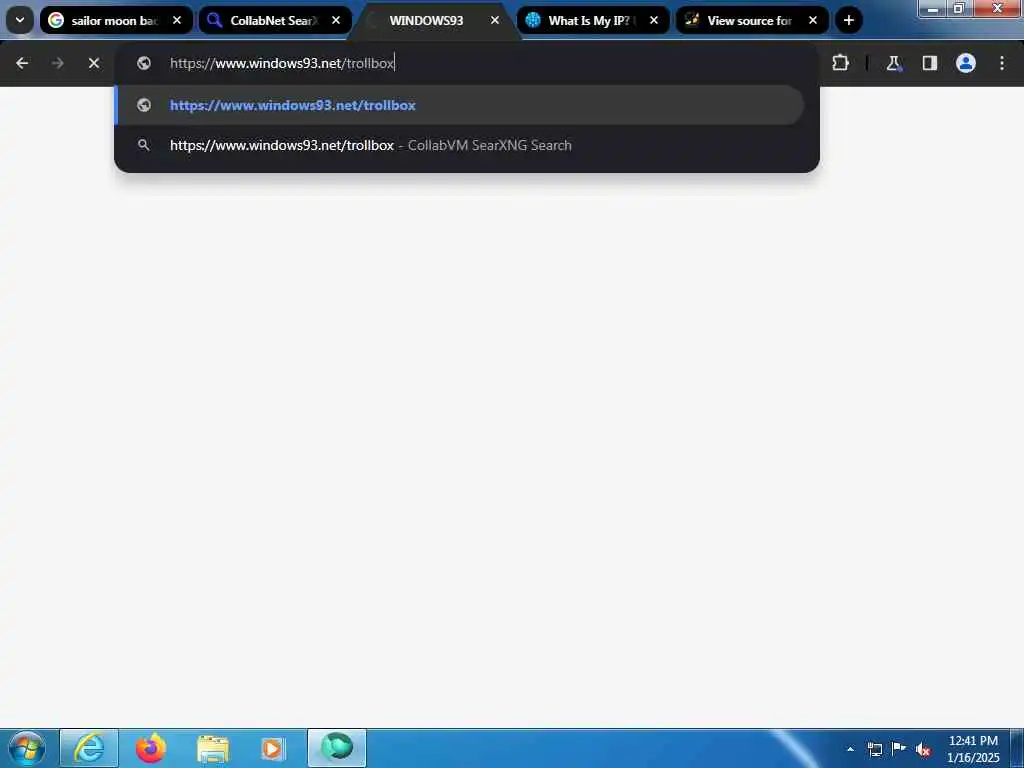Image resolution: width=1024 pixels, height=768 pixels.
Task: Open the network status tray icon
Action: point(874,749)
